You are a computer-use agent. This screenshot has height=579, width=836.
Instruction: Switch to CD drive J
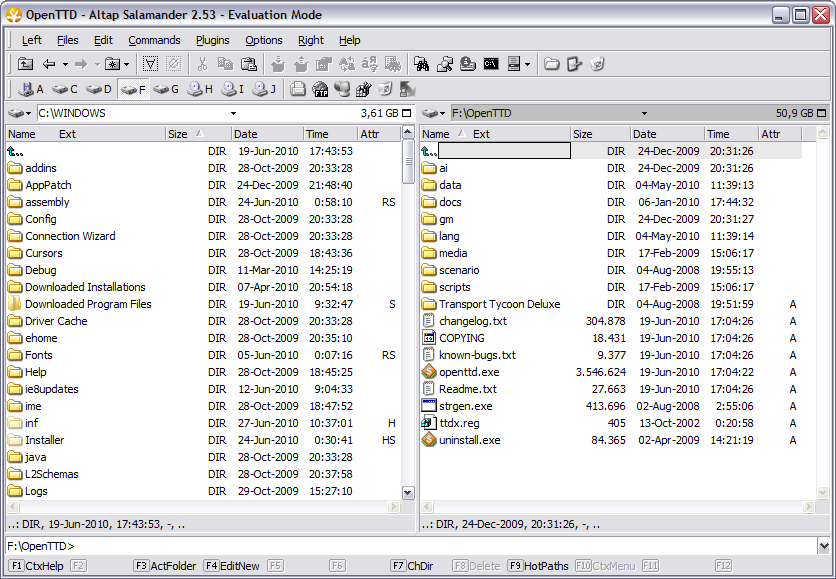coord(264,89)
